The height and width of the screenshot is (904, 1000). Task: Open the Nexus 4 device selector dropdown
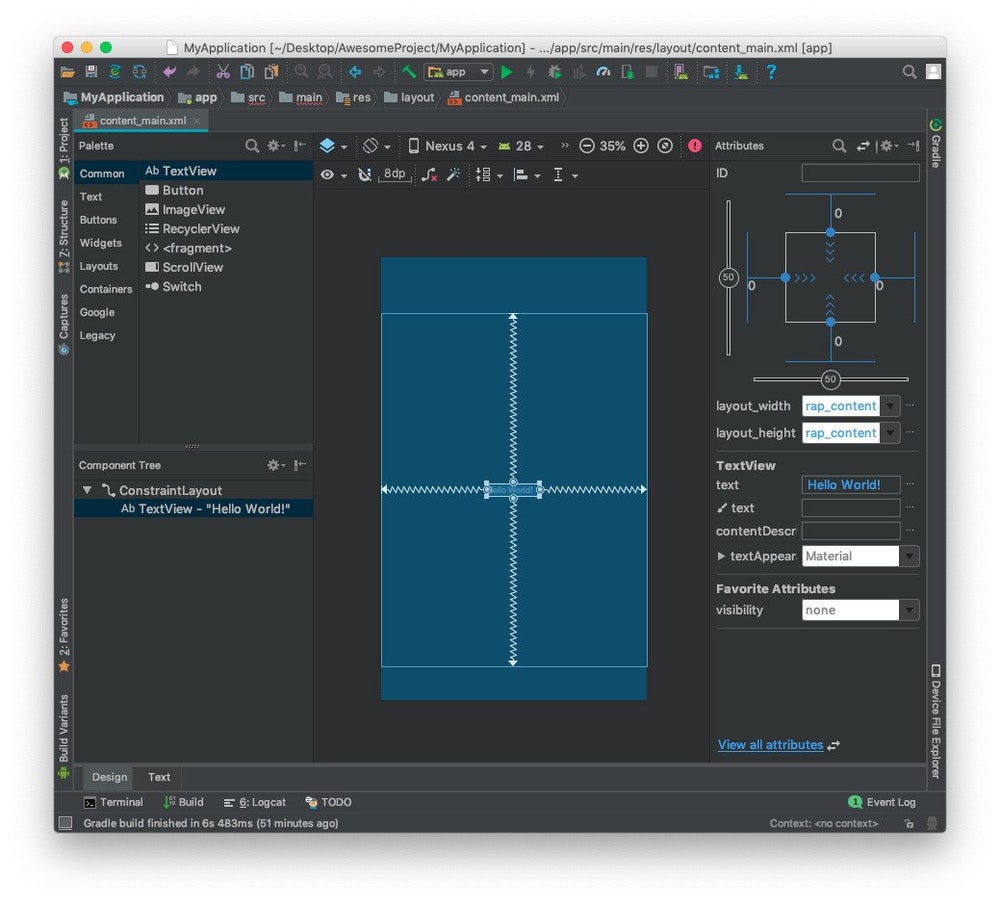coord(446,146)
